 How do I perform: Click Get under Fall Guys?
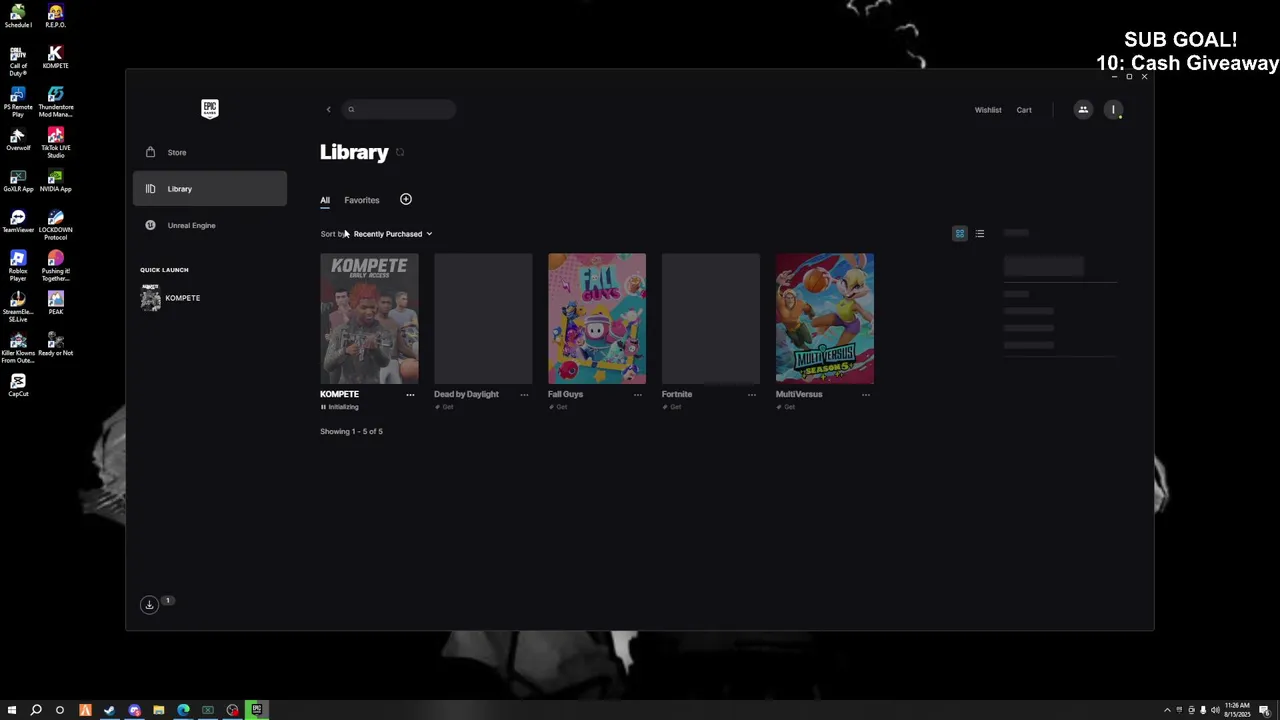[558, 407]
